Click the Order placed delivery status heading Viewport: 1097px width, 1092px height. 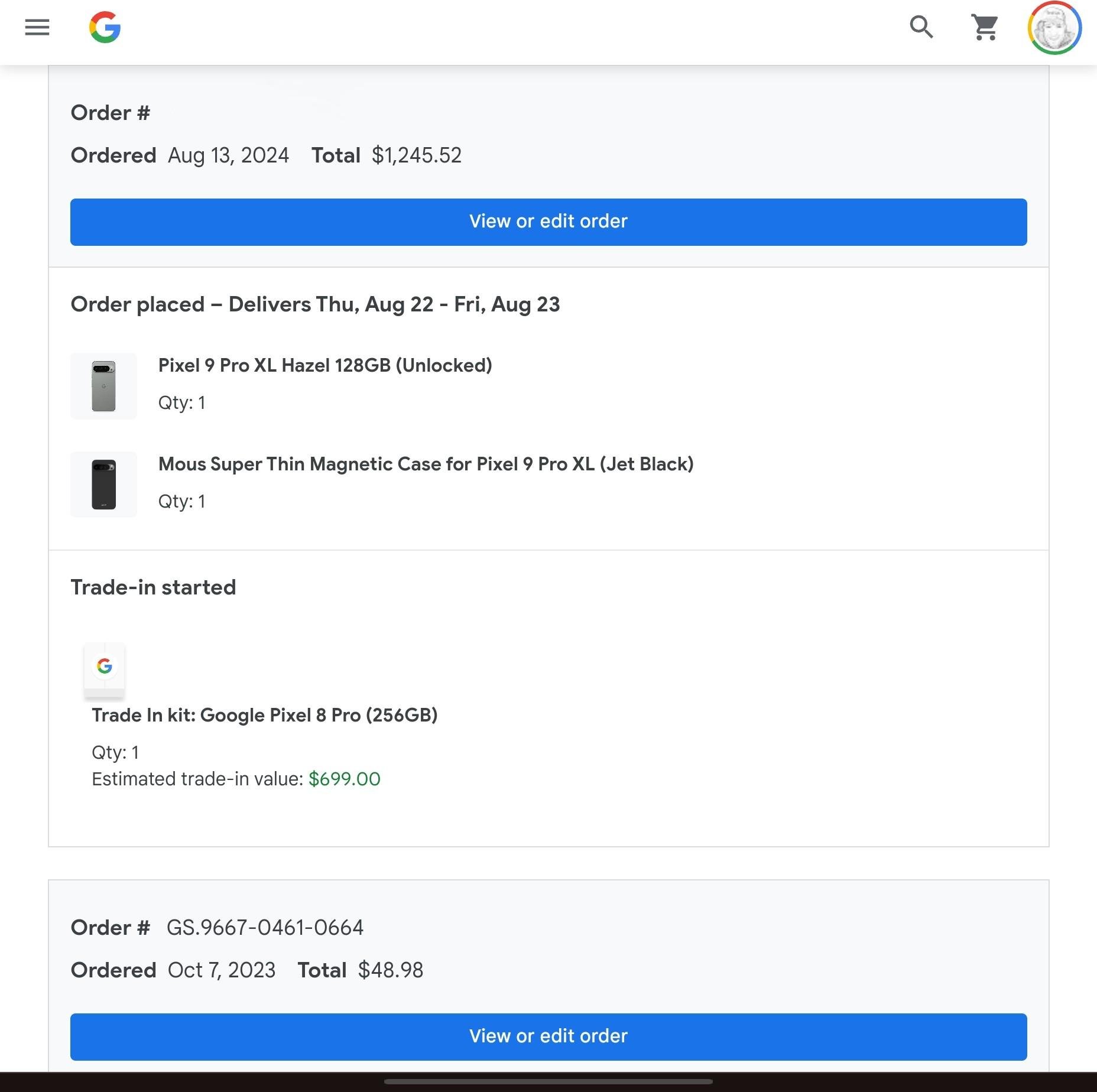(315, 304)
